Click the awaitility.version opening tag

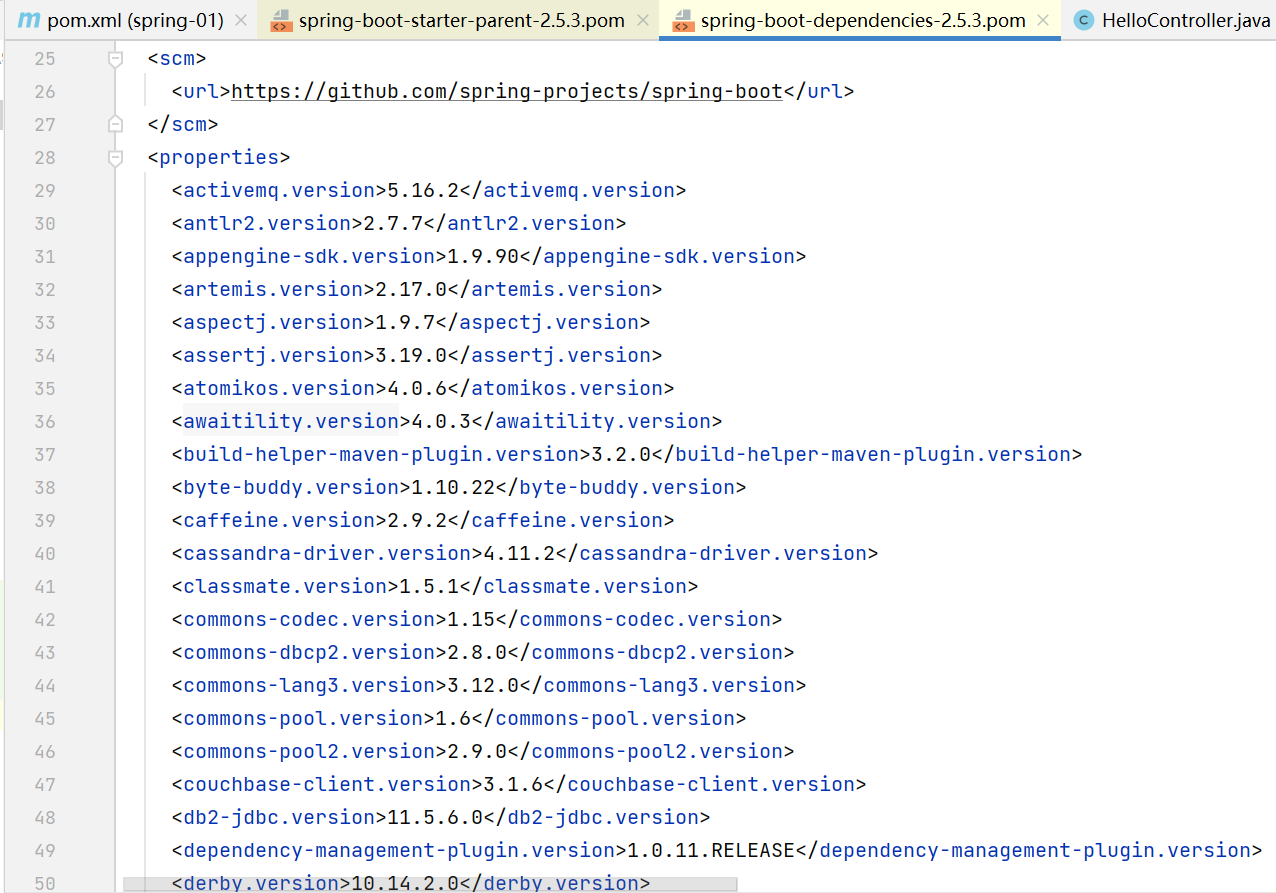291,422
